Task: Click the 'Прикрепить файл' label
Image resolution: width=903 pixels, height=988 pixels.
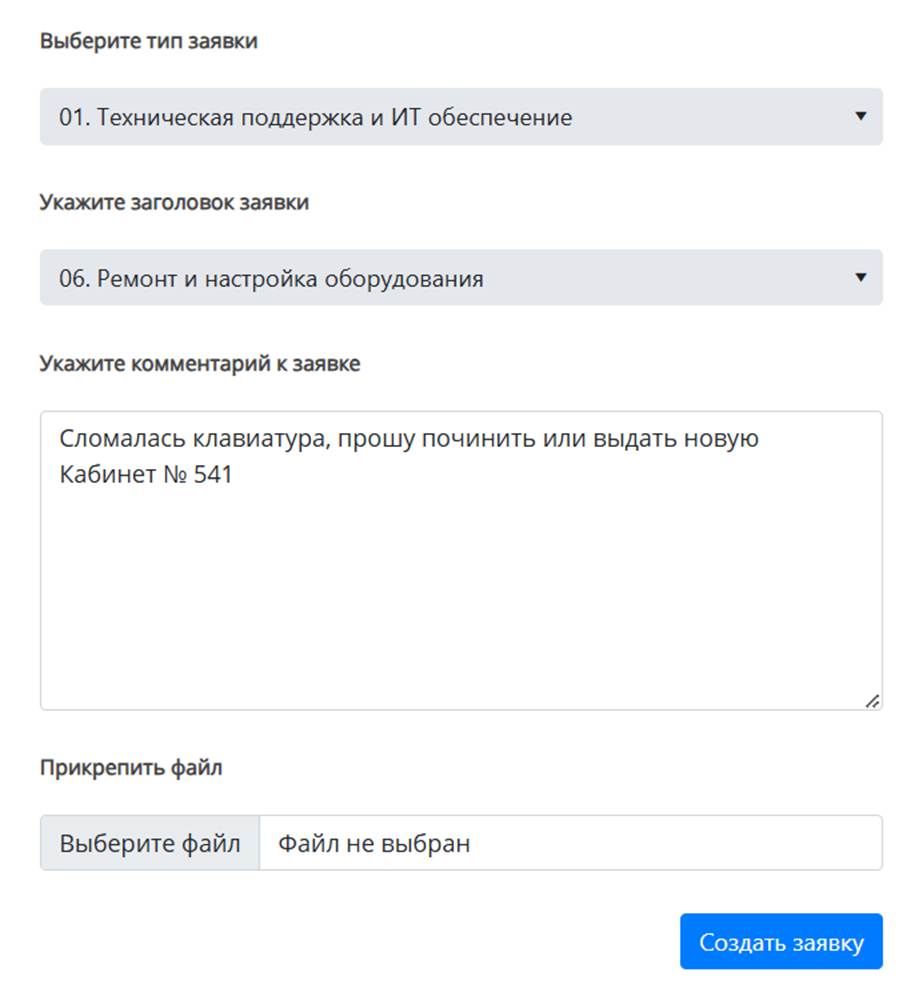Action: [131, 768]
